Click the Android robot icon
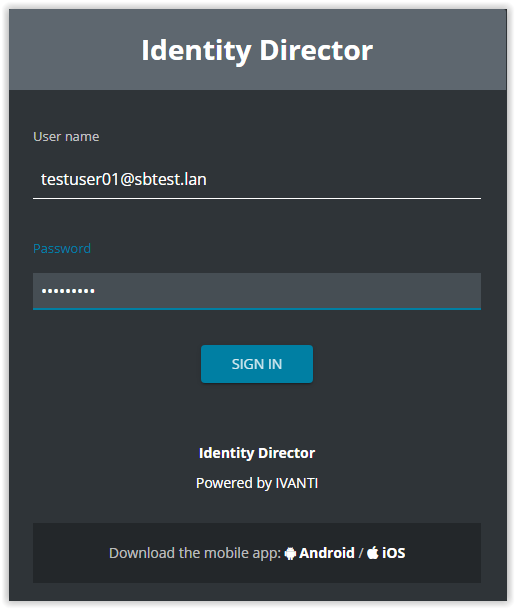This screenshot has height=609, width=515. [x=290, y=553]
